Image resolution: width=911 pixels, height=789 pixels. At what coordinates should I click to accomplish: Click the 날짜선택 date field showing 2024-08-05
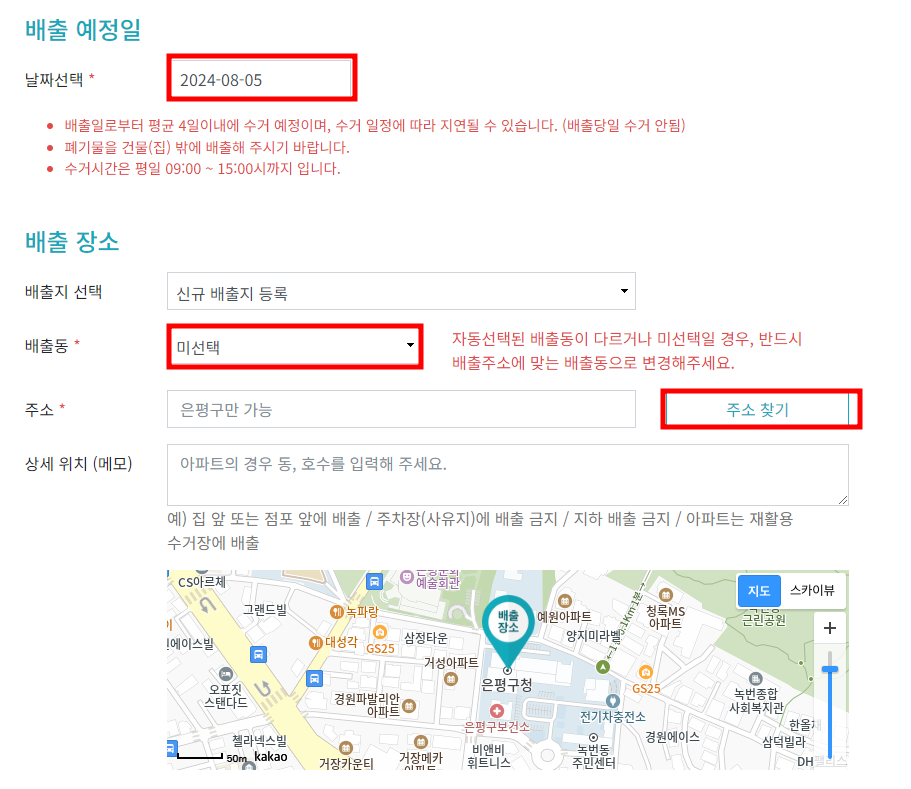coord(261,77)
